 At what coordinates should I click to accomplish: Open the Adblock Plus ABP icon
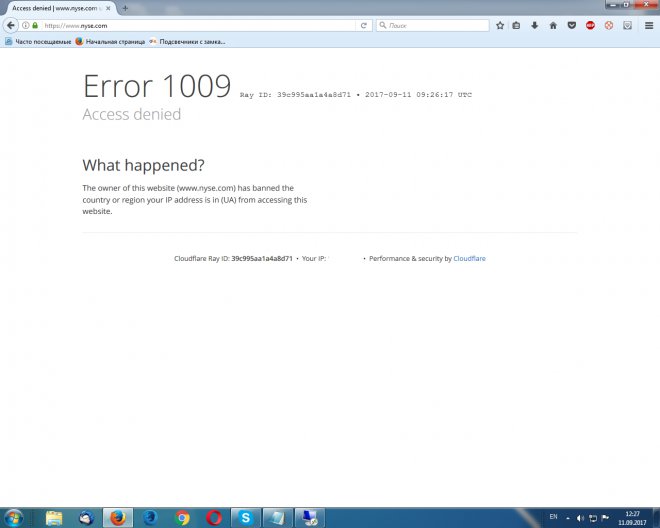tap(590, 25)
